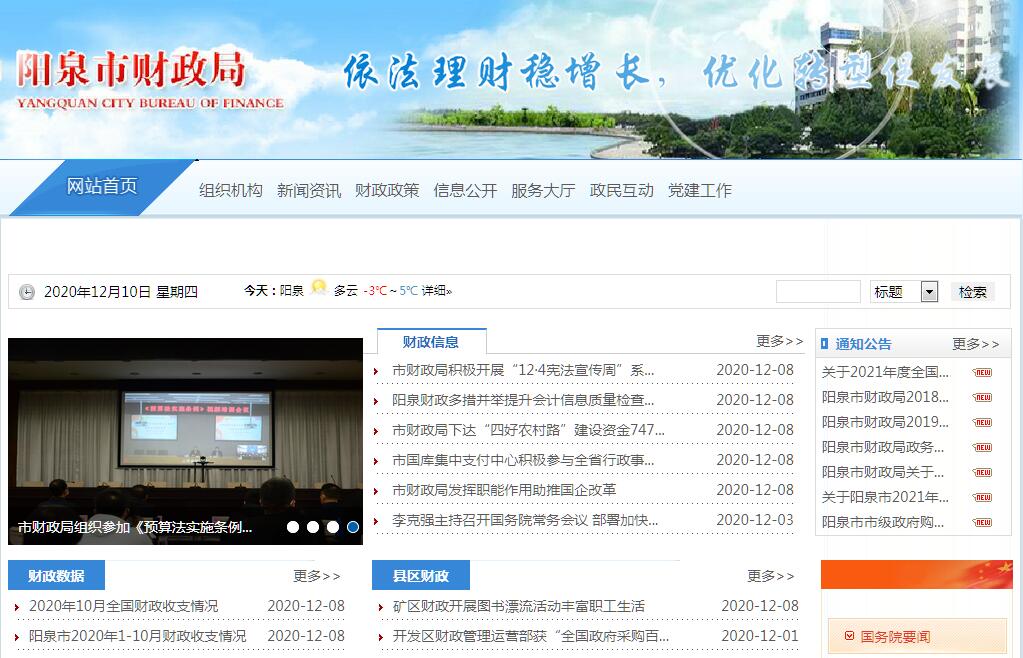Expand 更多 in the 财政信息 section
The height and width of the screenshot is (658, 1023).
[x=779, y=341]
